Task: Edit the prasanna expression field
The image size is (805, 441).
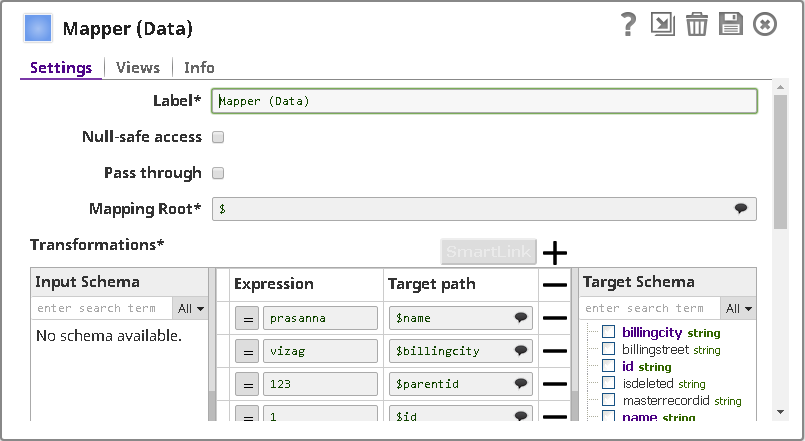Action: pyautogui.click(x=320, y=318)
